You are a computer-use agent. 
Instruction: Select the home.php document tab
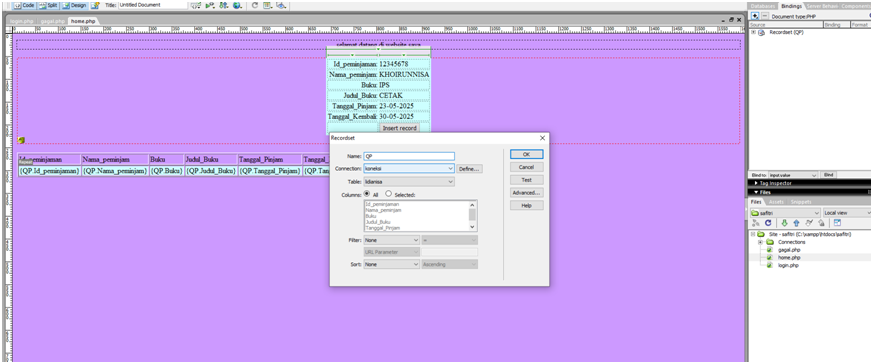(x=83, y=21)
